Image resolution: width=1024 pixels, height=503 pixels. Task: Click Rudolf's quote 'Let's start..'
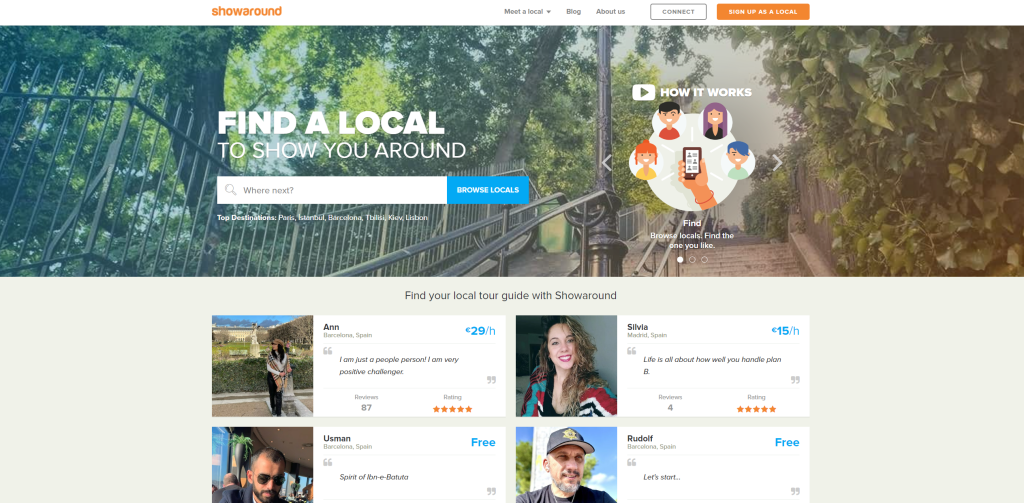tap(662, 477)
